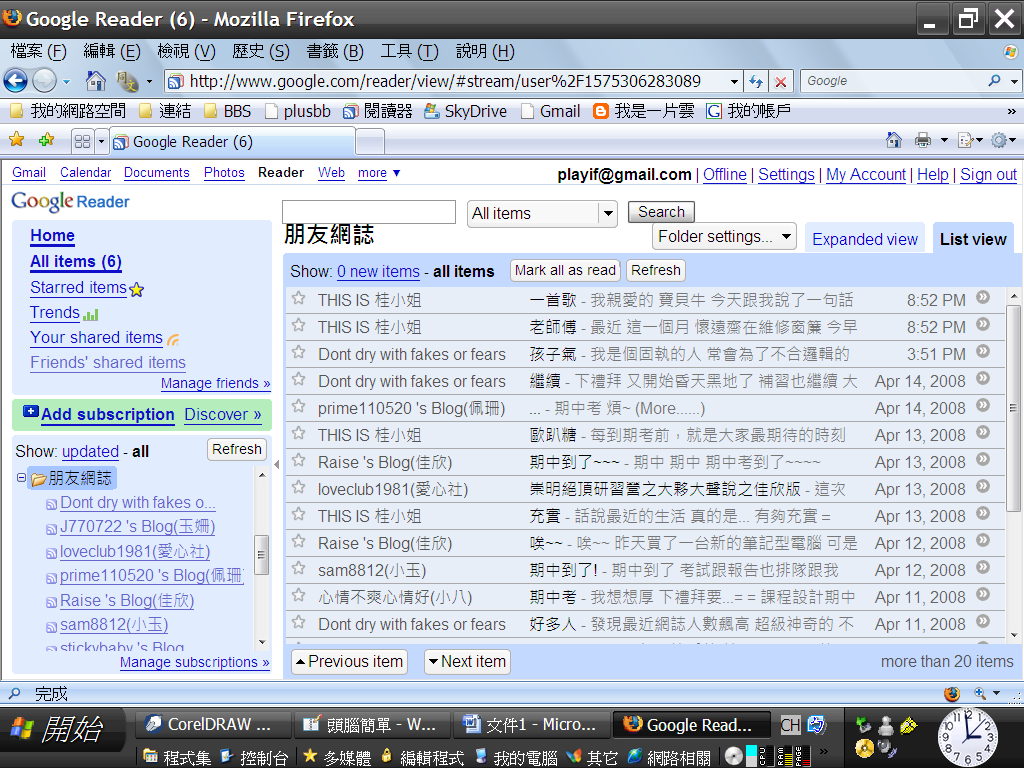Click the magnifier search icon in Google box
The width and height of the screenshot is (1024, 768).
994,80
